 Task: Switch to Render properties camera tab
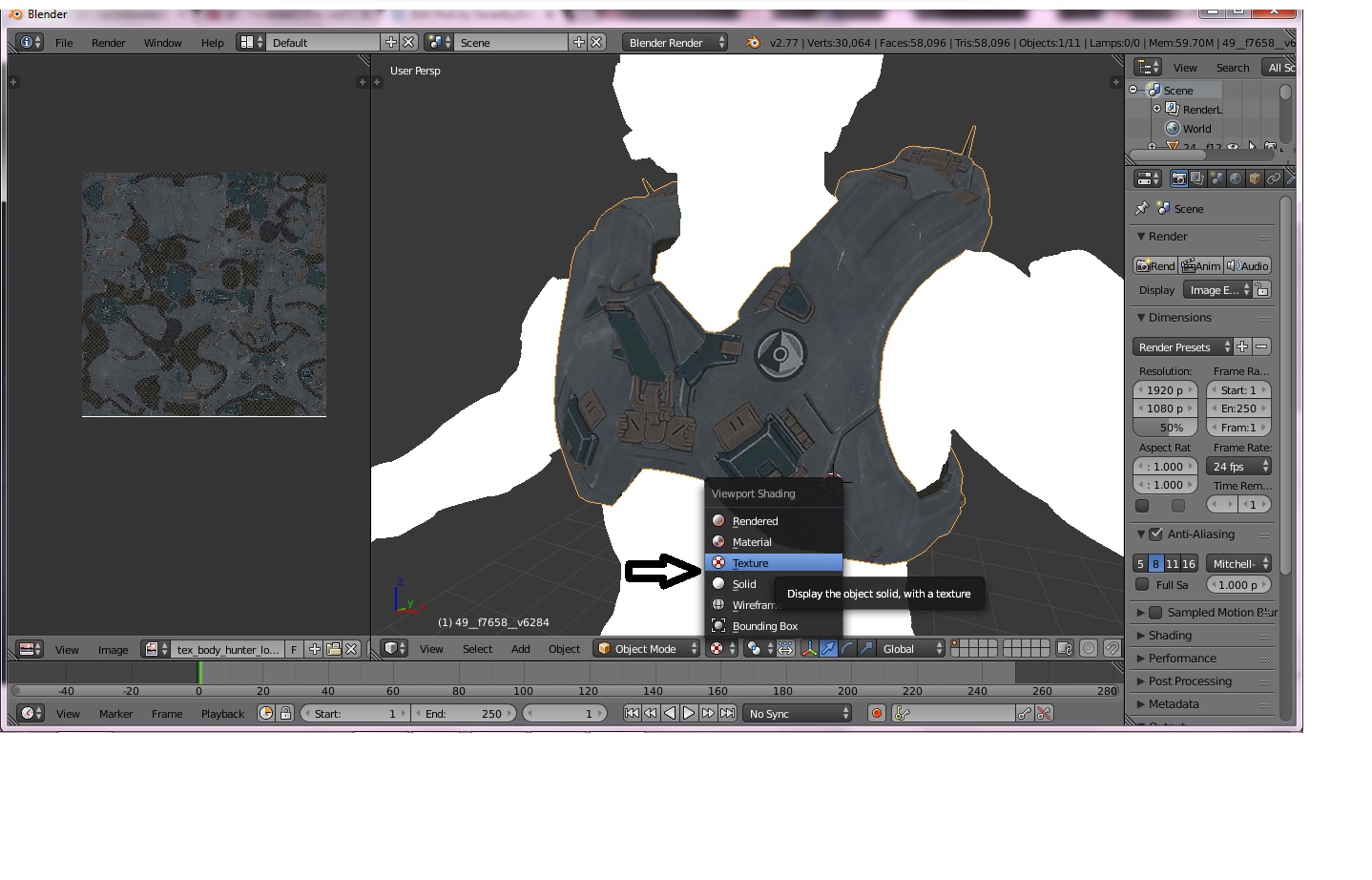(x=1178, y=178)
